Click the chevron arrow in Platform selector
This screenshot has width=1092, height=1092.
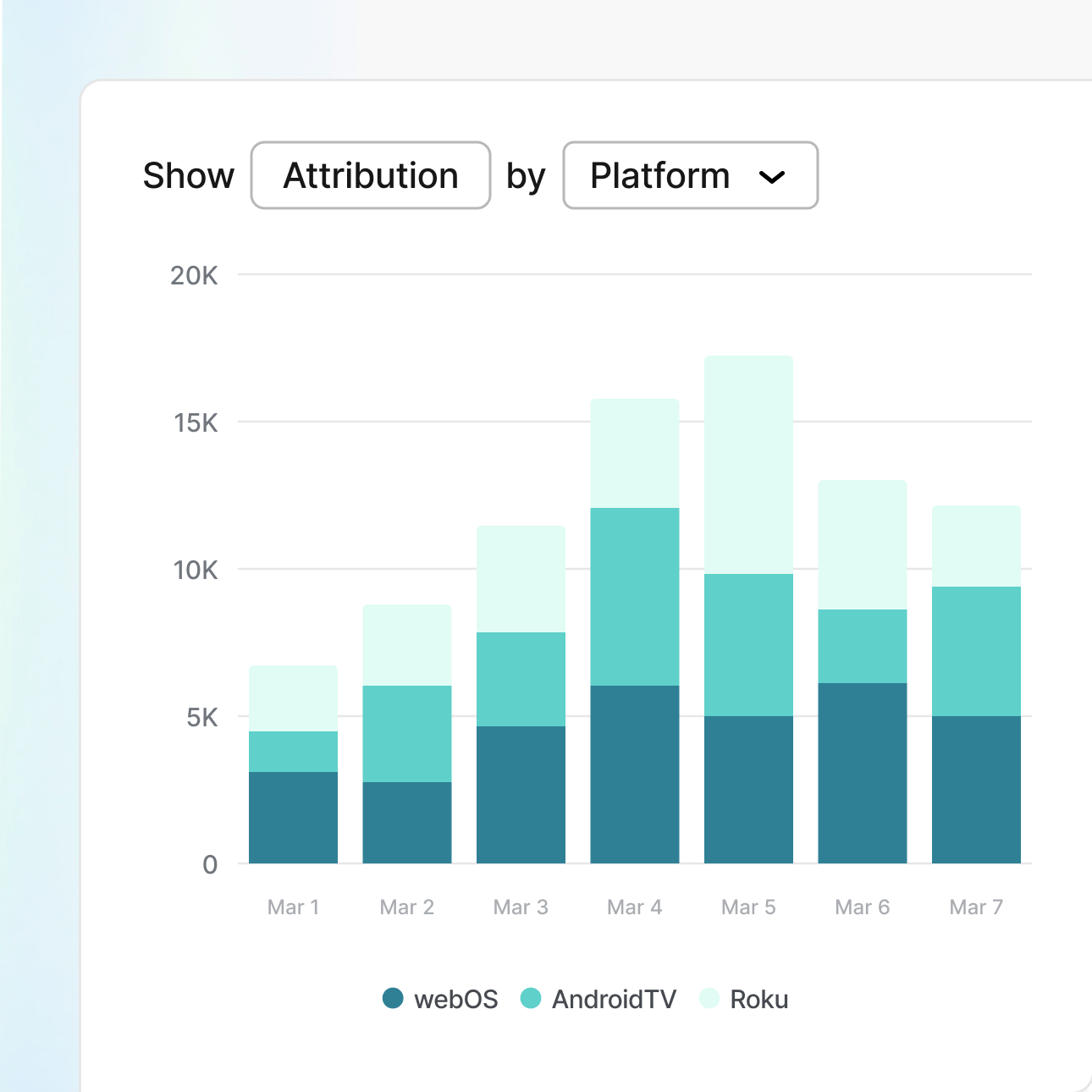[771, 177]
